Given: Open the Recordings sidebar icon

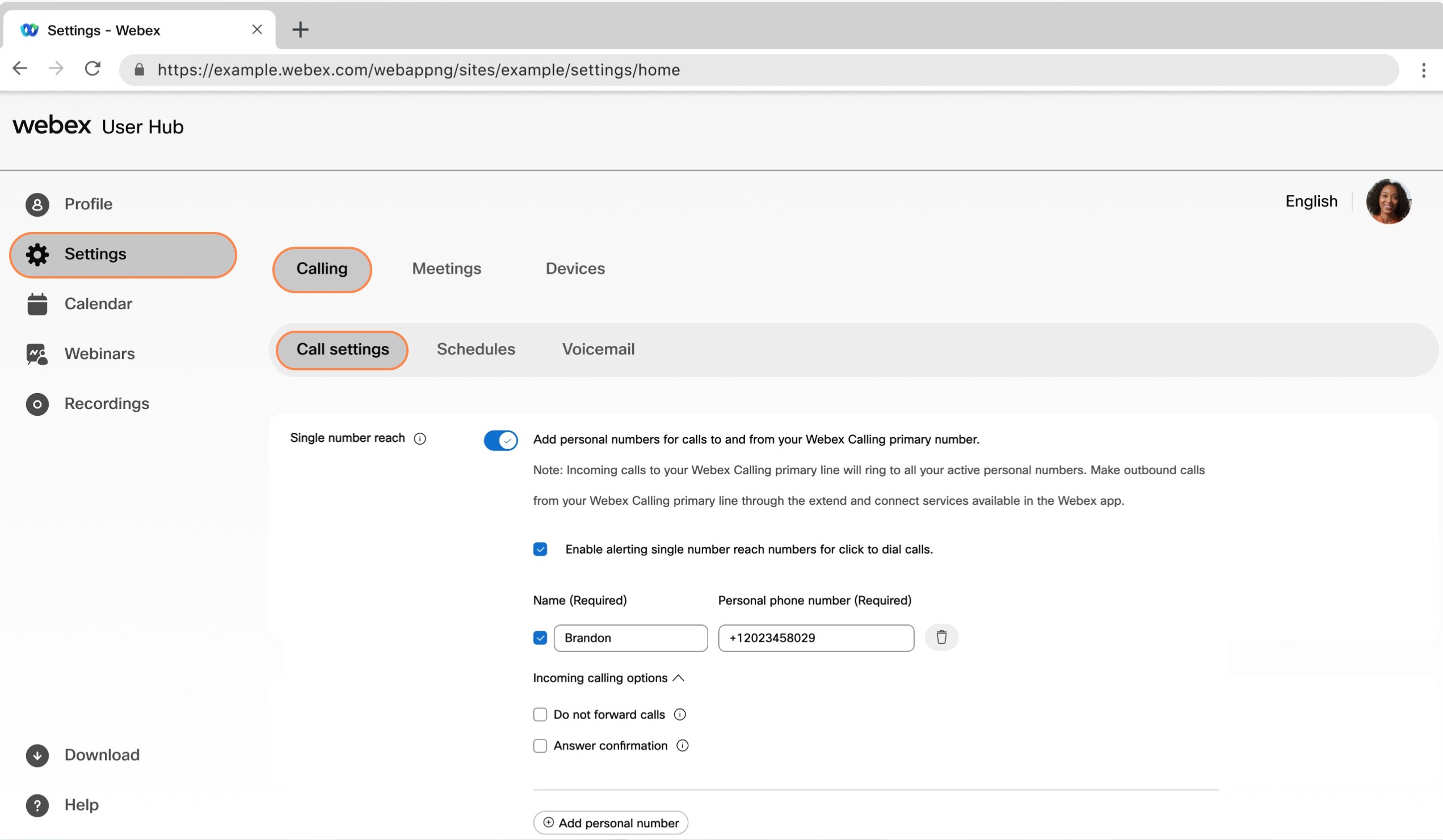Looking at the screenshot, I should pos(37,404).
